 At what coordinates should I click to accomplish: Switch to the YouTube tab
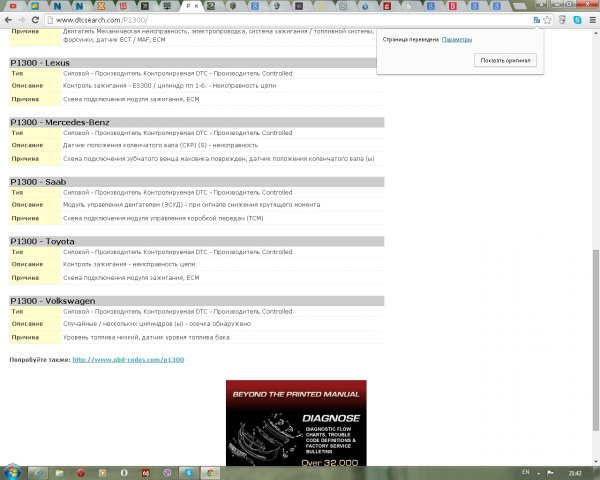pyautogui.click(x=13, y=6)
